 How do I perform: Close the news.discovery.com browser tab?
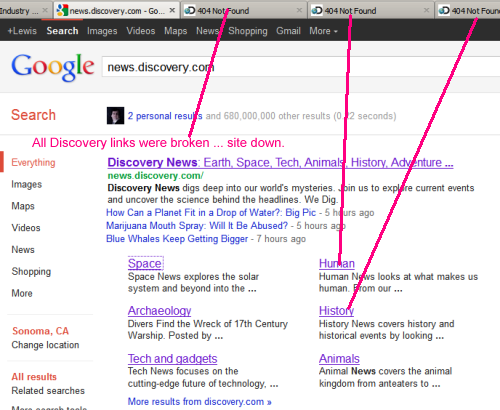[172, 10]
